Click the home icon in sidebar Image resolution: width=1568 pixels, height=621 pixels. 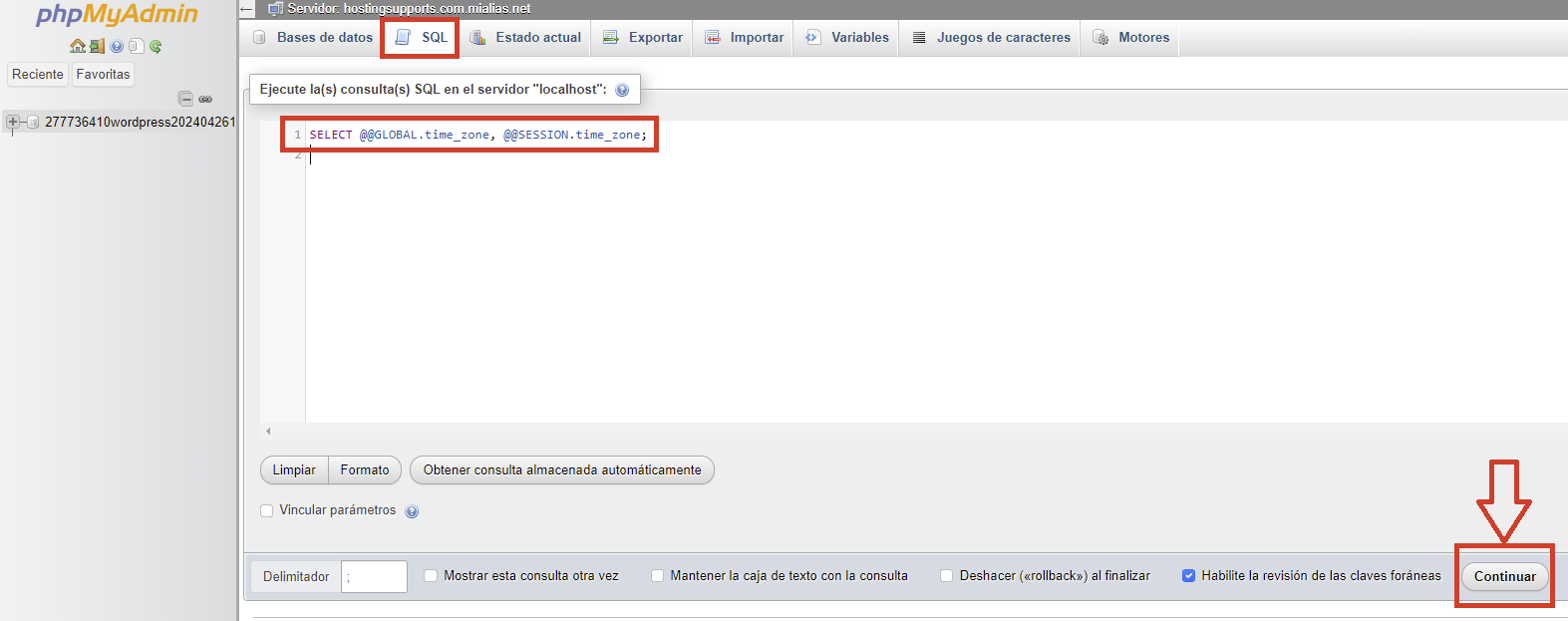click(78, 46)
